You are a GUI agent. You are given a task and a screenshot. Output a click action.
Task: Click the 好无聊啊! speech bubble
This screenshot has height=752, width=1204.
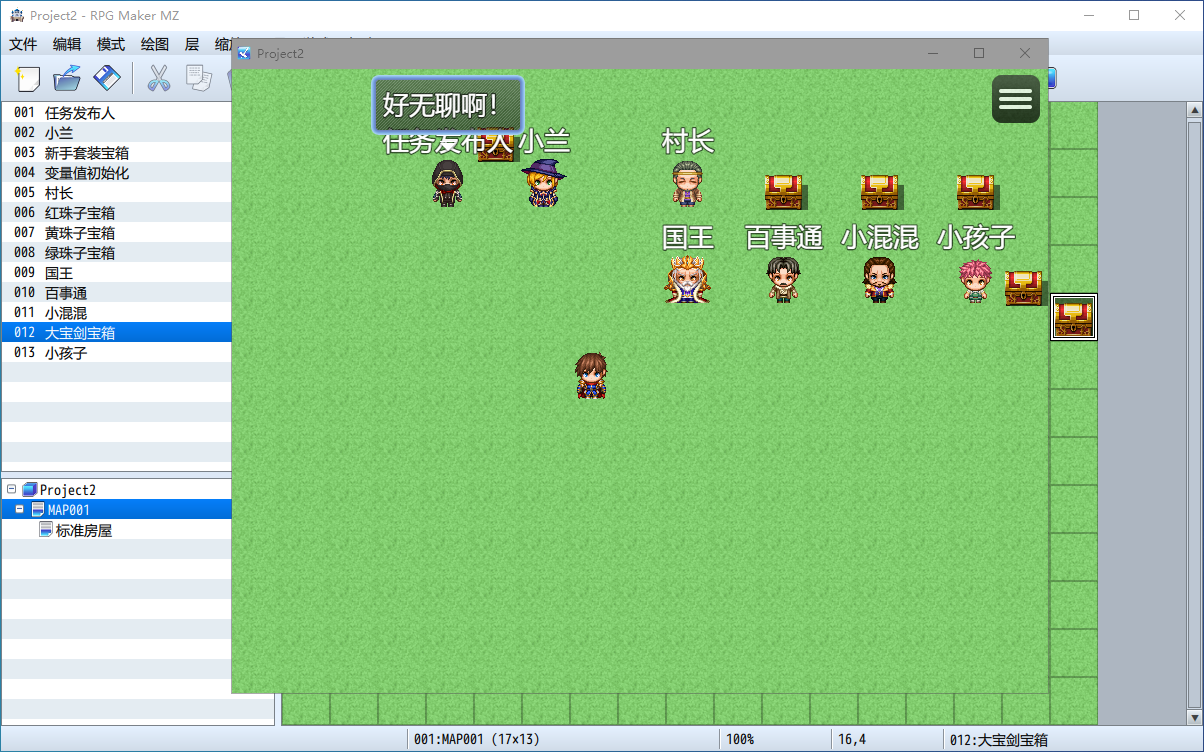coord(447,105)
